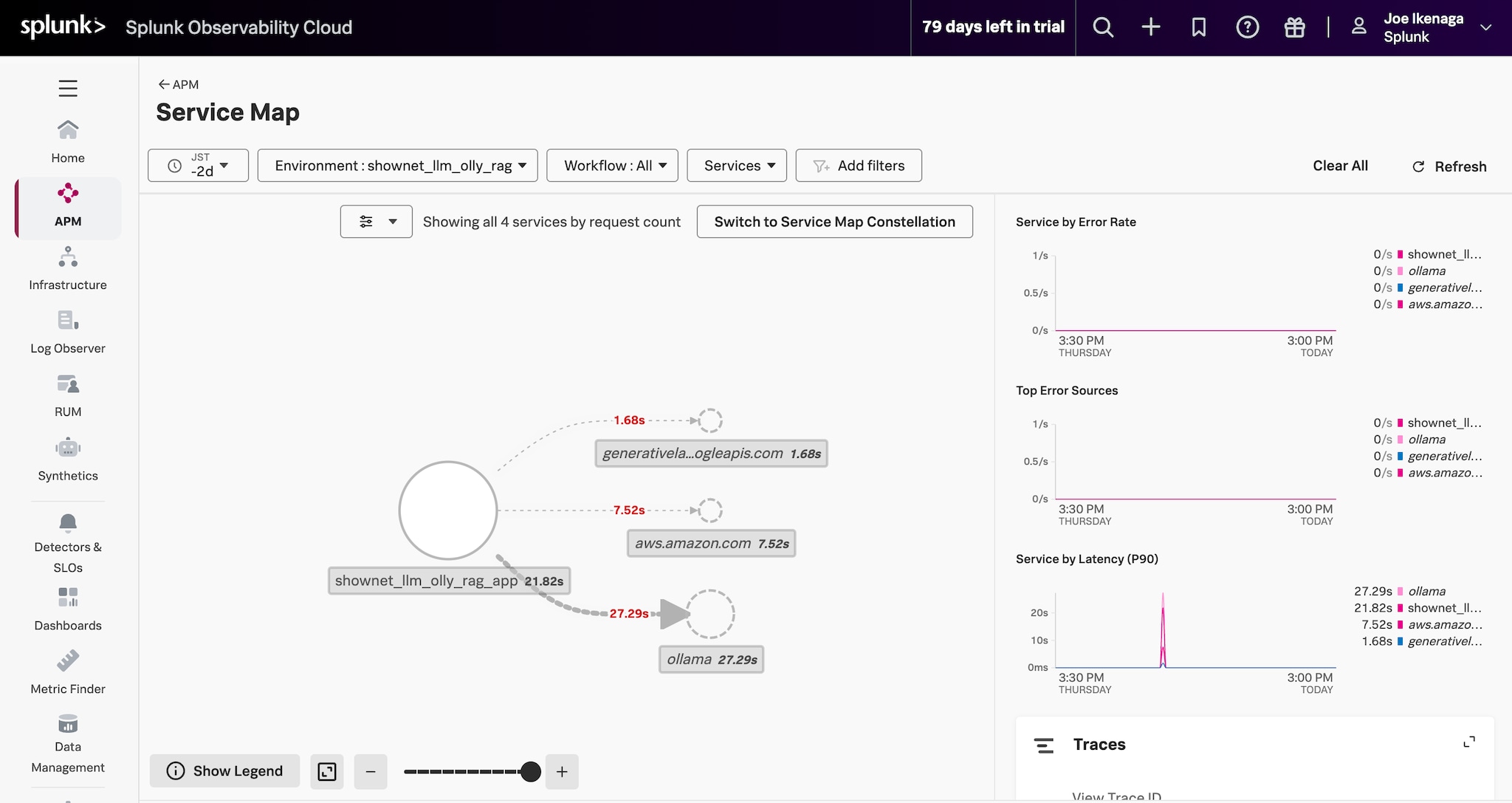The height and width of the screenshot is (803, 1512).
Task: Go to Home in sidebar
Action: 68,142
